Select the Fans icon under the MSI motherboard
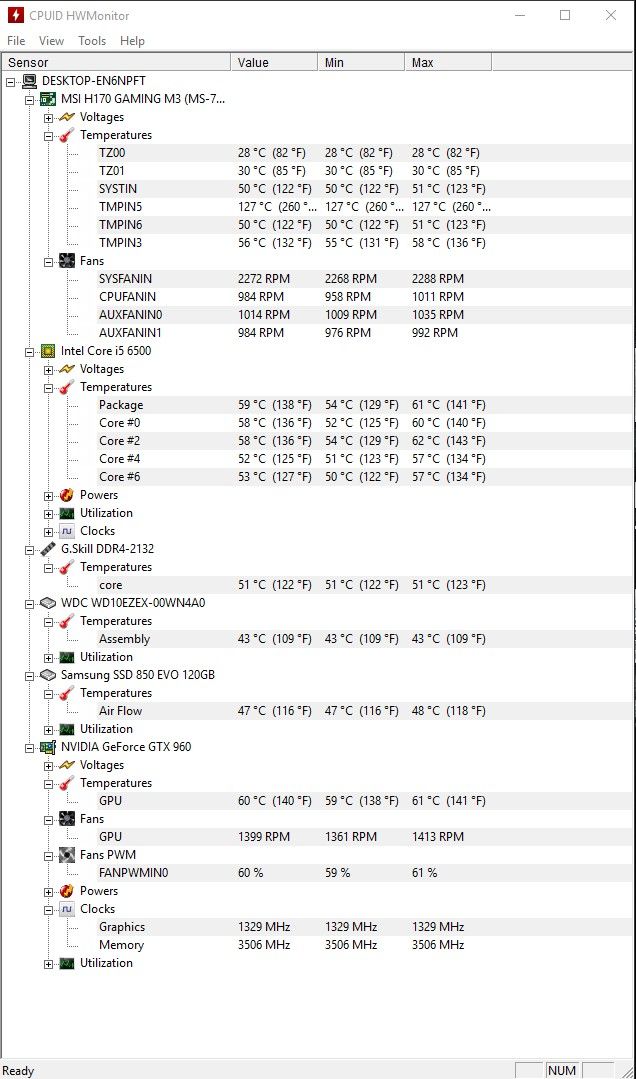Image resolution: width=636 pixels, height=1079 pixels. click(66, 260)
